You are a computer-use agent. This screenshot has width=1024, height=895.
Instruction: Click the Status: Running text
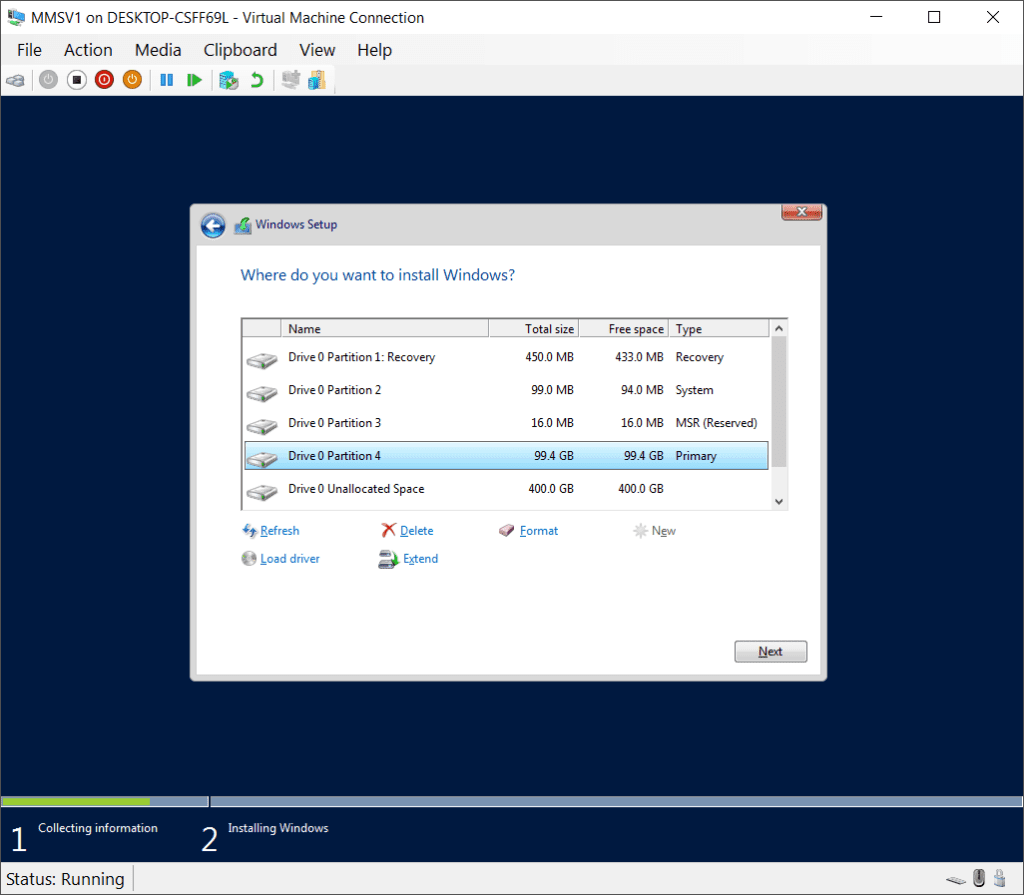[x=65, y=879]
